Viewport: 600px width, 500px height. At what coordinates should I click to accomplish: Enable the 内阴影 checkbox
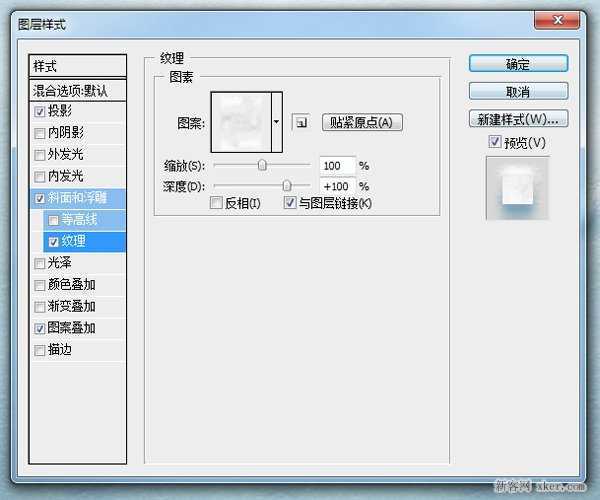(x=39, y=133)
